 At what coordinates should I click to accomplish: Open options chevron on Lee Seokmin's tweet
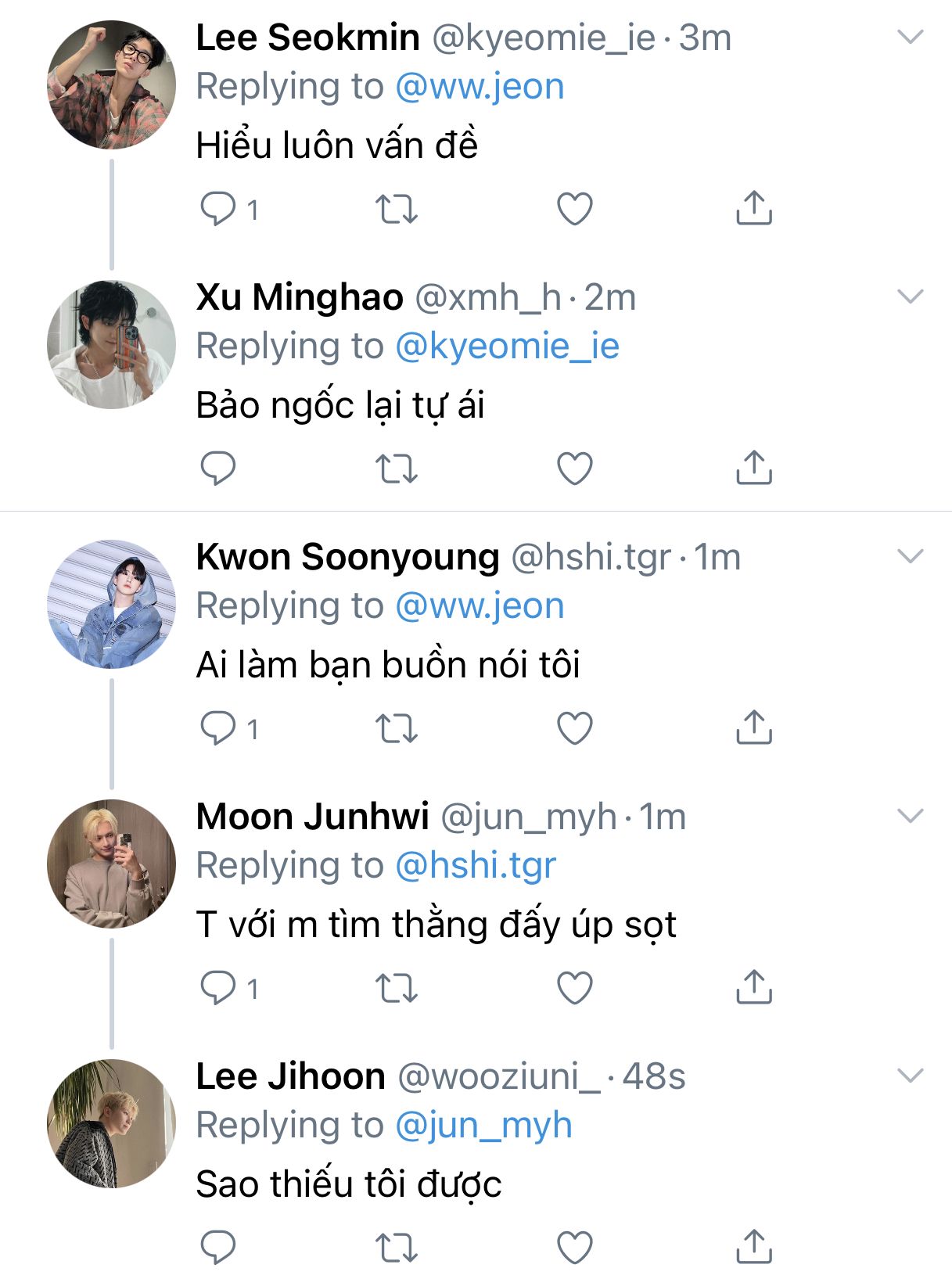(x=910, y=37)
